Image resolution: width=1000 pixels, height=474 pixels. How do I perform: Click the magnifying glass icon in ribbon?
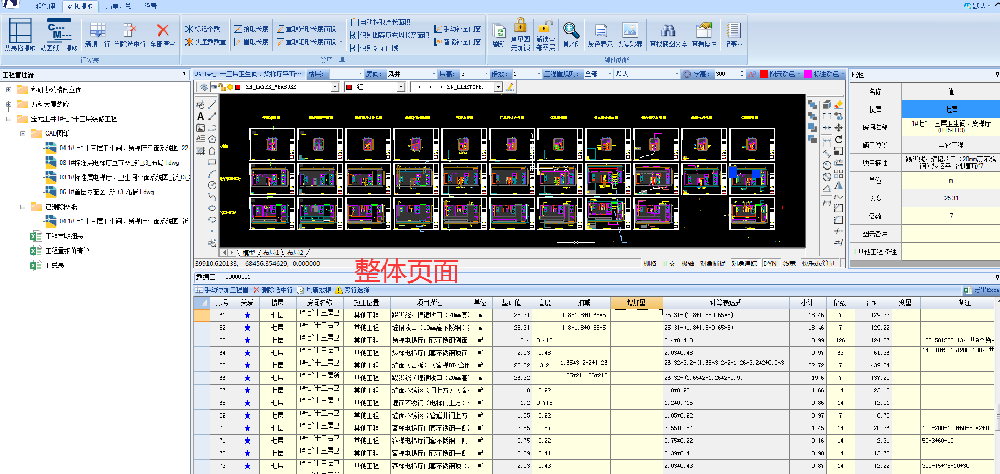pyautogui.click(x=571, y=30)
